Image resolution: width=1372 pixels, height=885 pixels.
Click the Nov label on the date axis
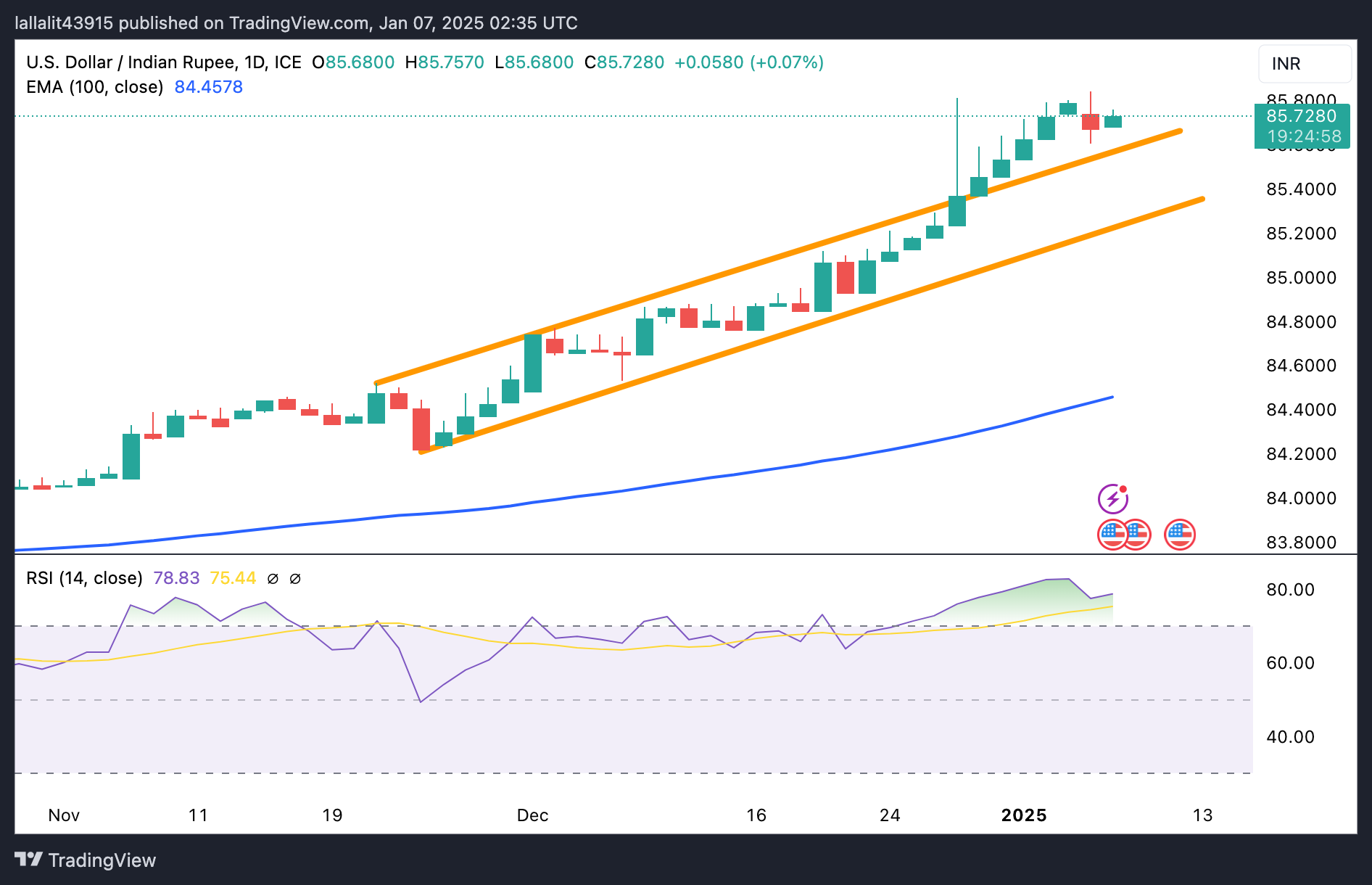(64, 815)
